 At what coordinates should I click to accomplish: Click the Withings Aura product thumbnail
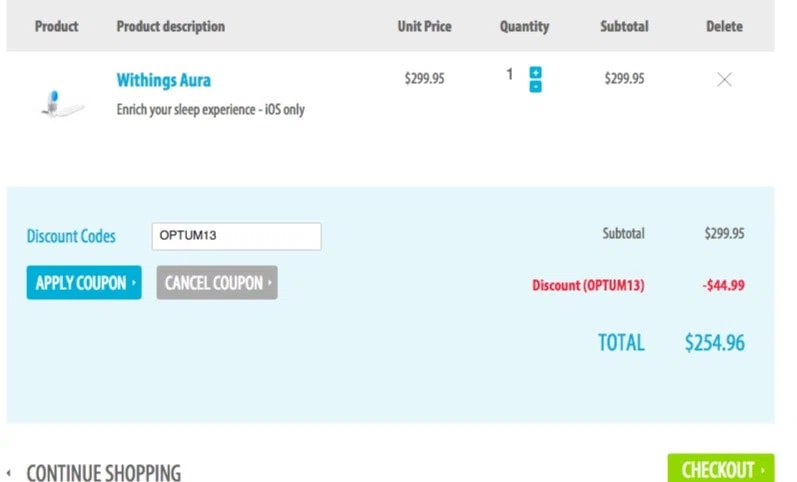coord(62,104)
